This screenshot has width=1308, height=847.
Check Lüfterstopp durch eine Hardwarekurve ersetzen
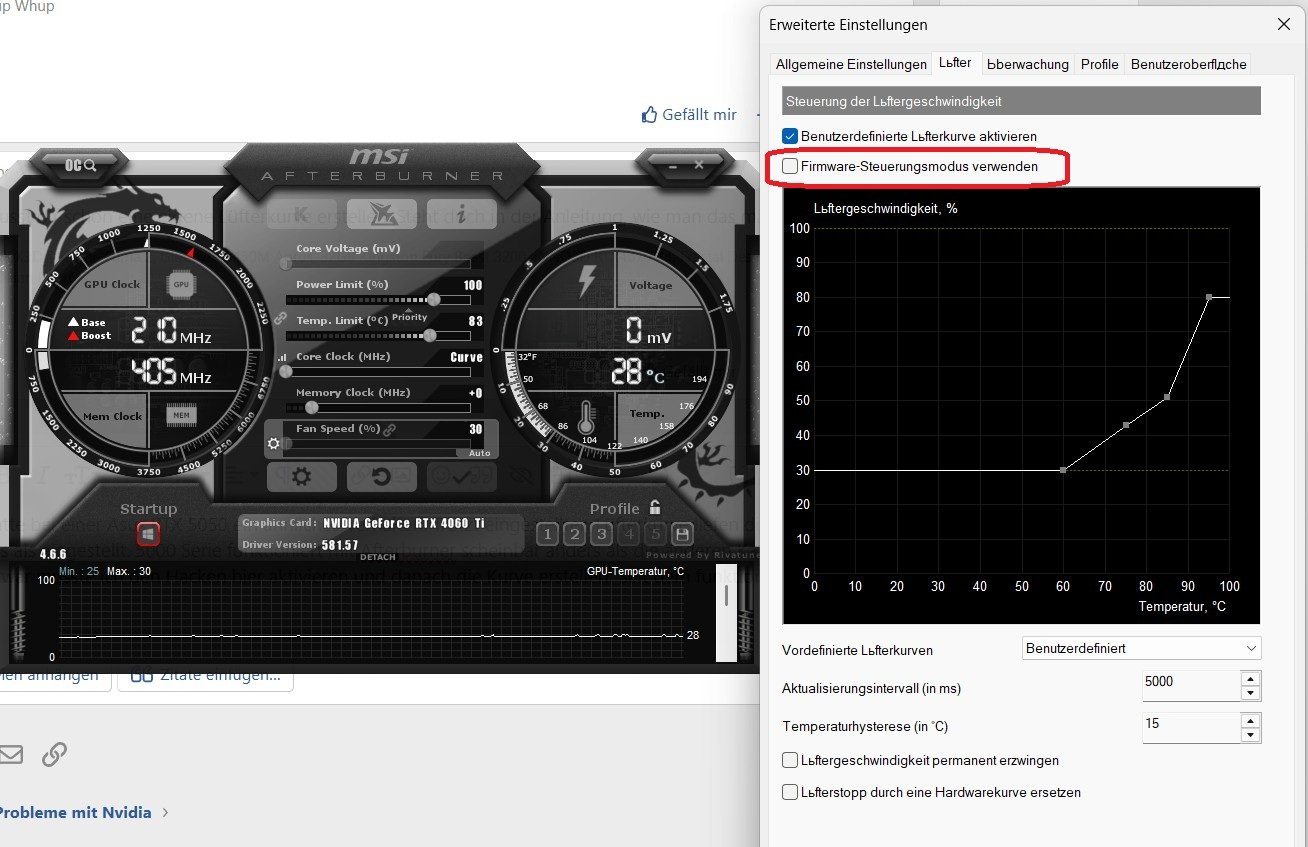coord(790,792)
